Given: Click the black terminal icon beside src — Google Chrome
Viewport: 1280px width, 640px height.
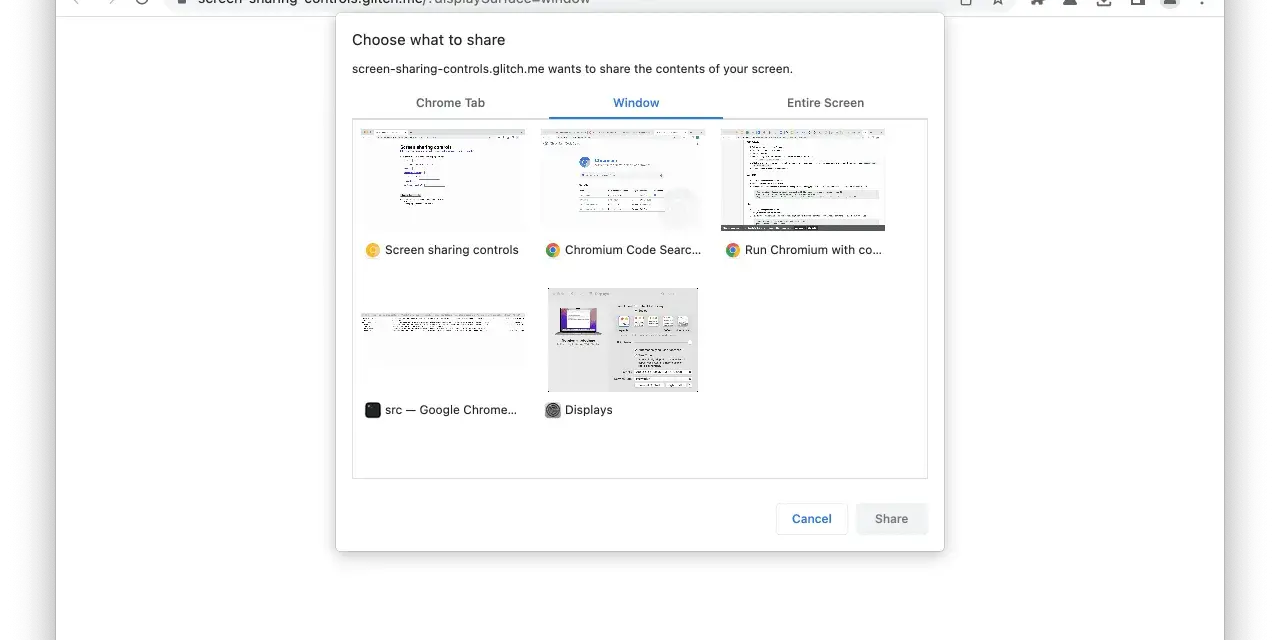Looking at the screenshot, I should [373, 410].
